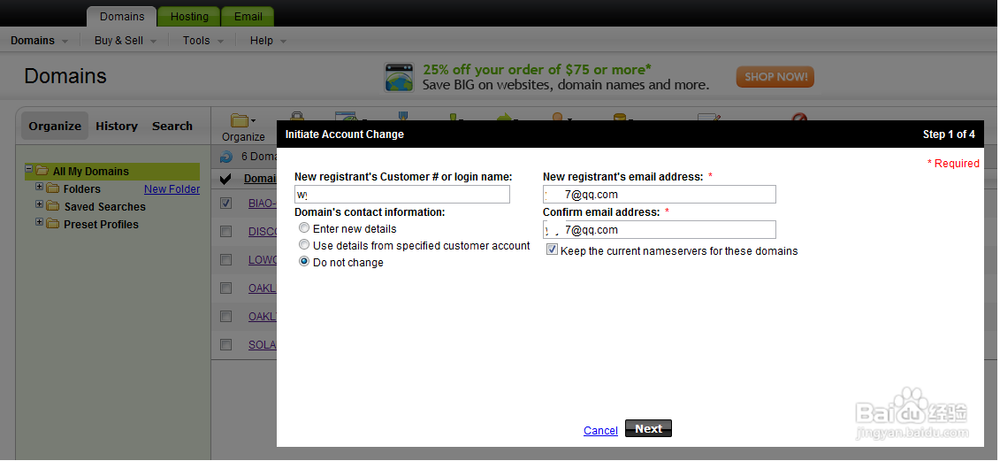Open the BIAO domain link
The width and height of the screenshot is (1000, 461).
pyautogui.click(x=262, y=203)
